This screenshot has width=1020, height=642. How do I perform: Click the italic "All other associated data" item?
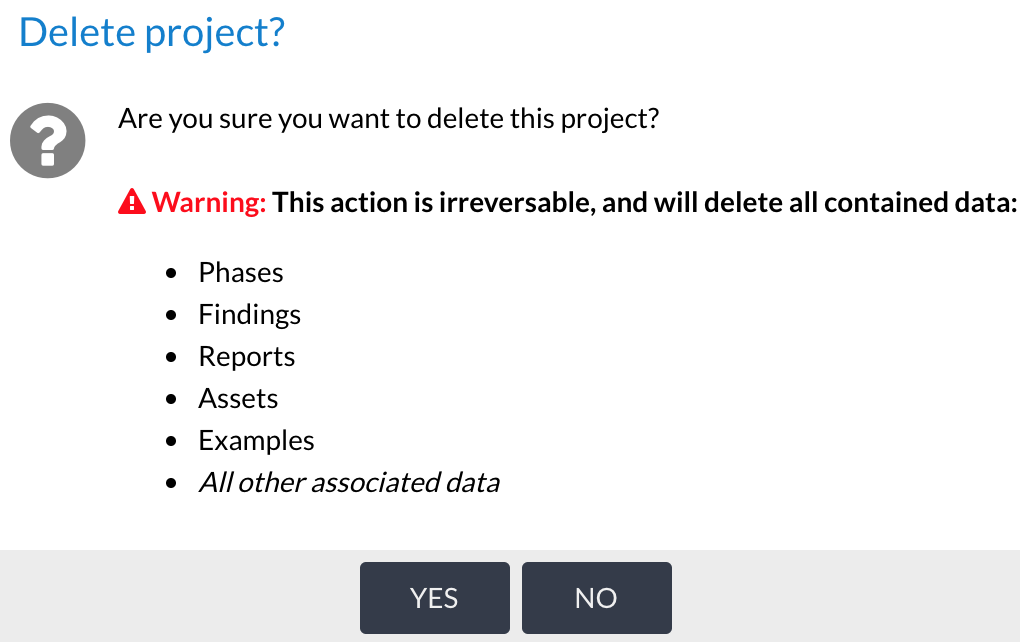pyautogui.click(x=349, y=483)
